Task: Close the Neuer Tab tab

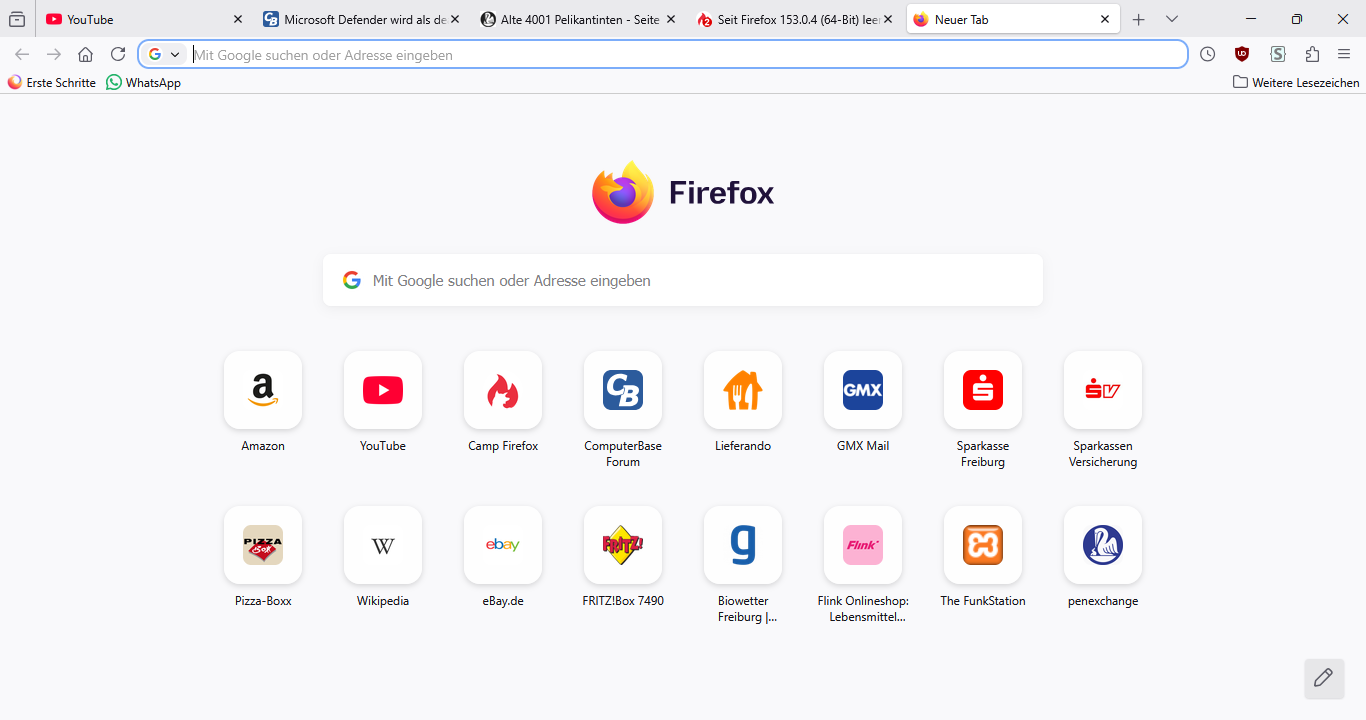Action: [1105, 19]
